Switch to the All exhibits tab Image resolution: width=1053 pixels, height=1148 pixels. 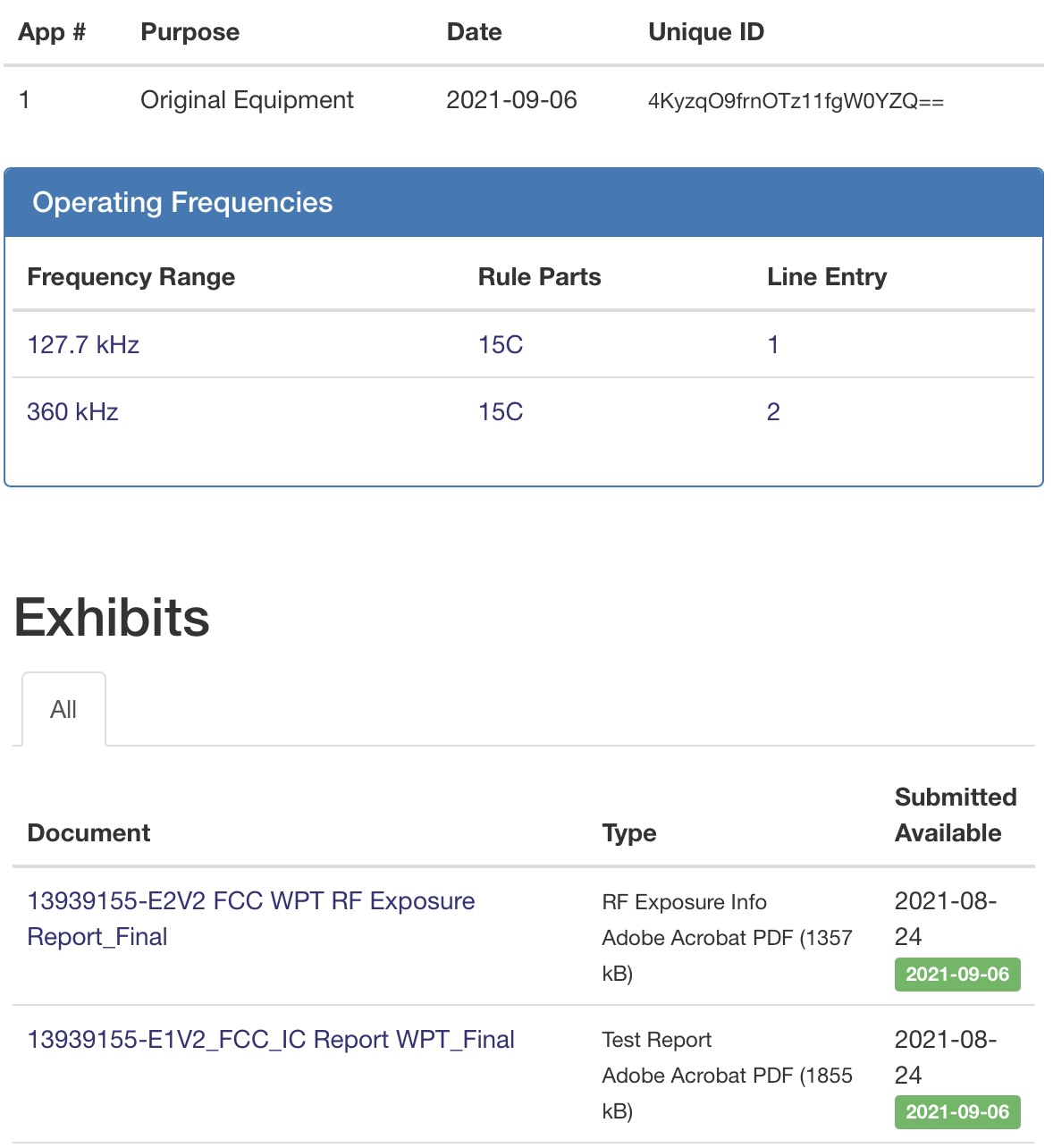tap(63, 709)
